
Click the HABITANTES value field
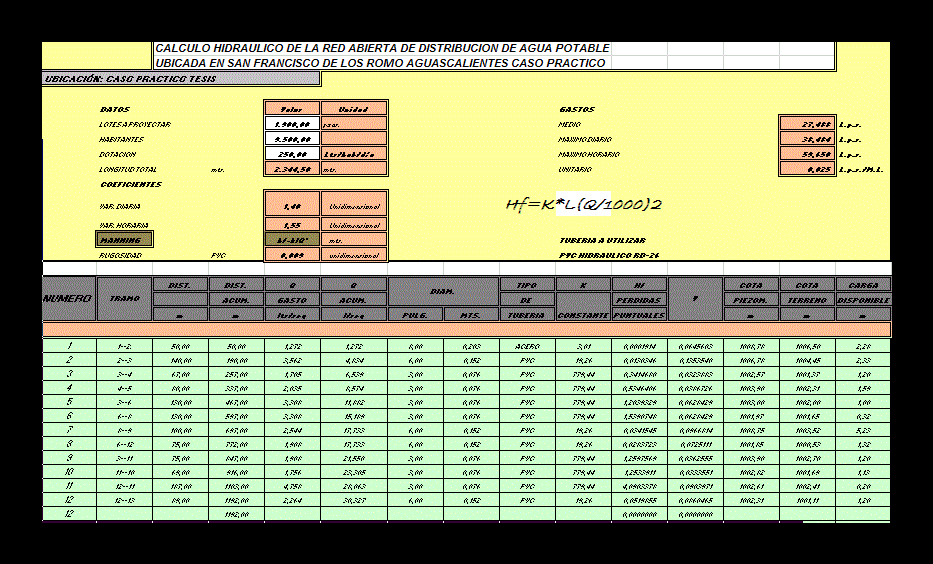(x=292, y=139)
